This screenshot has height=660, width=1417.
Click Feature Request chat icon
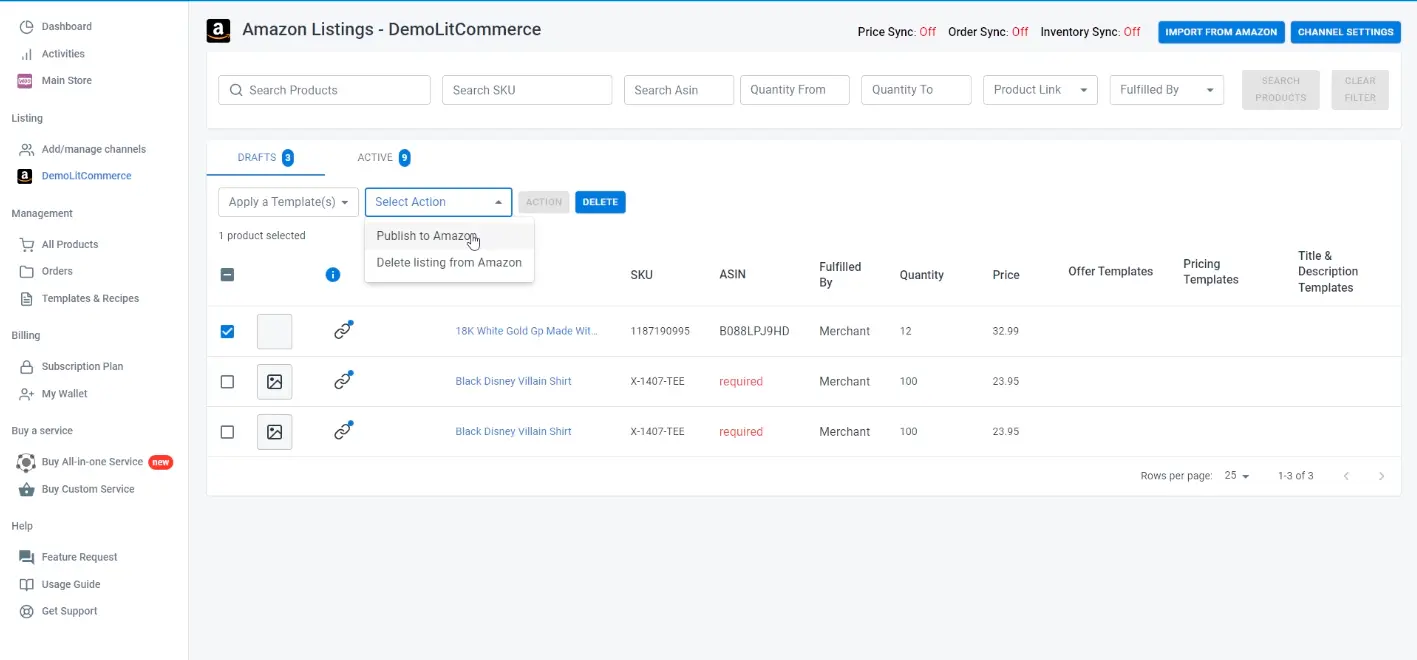pyautogui.click(x=26, y=557)
